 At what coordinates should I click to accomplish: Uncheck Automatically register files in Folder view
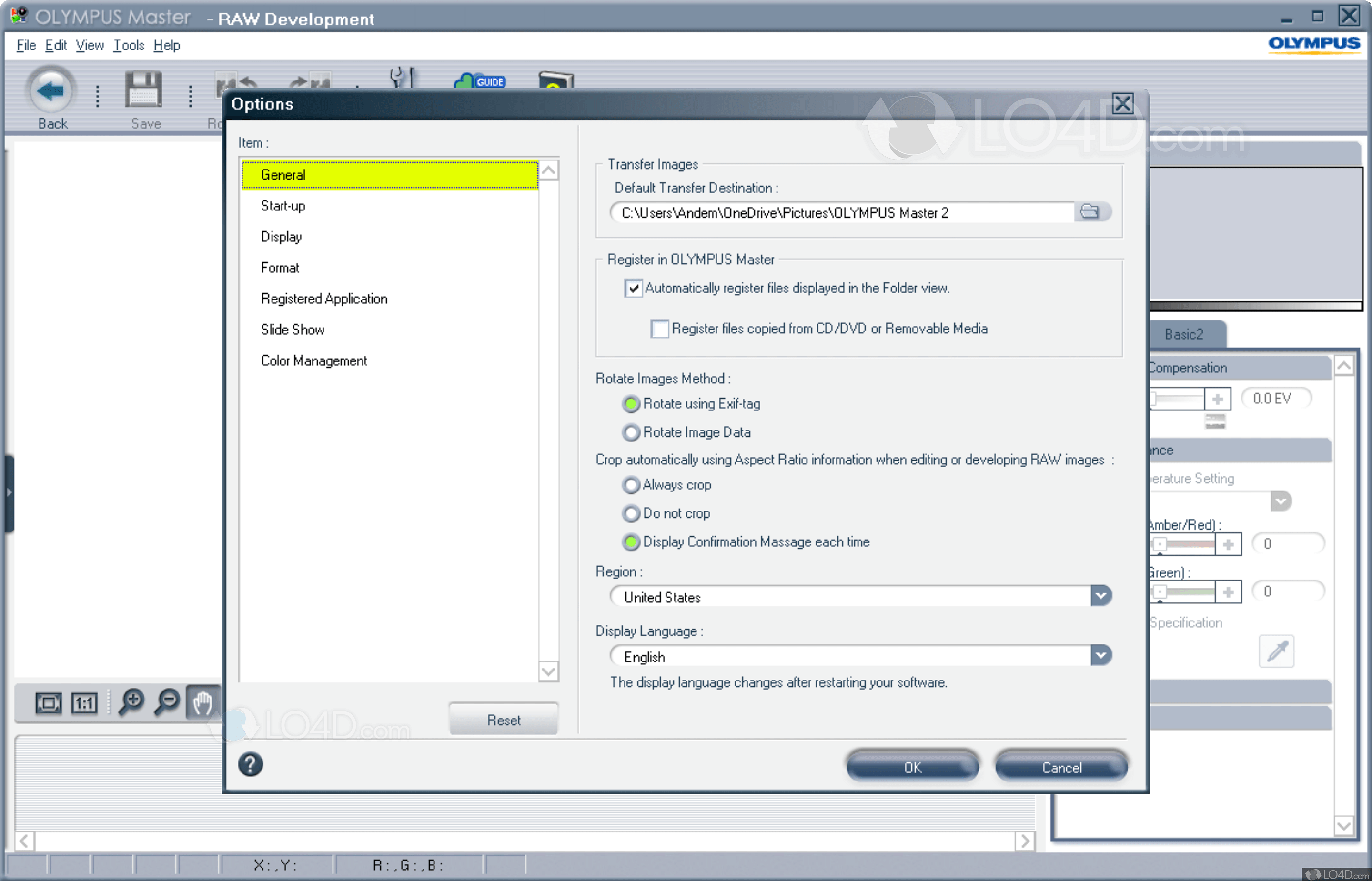coord(633,288)
